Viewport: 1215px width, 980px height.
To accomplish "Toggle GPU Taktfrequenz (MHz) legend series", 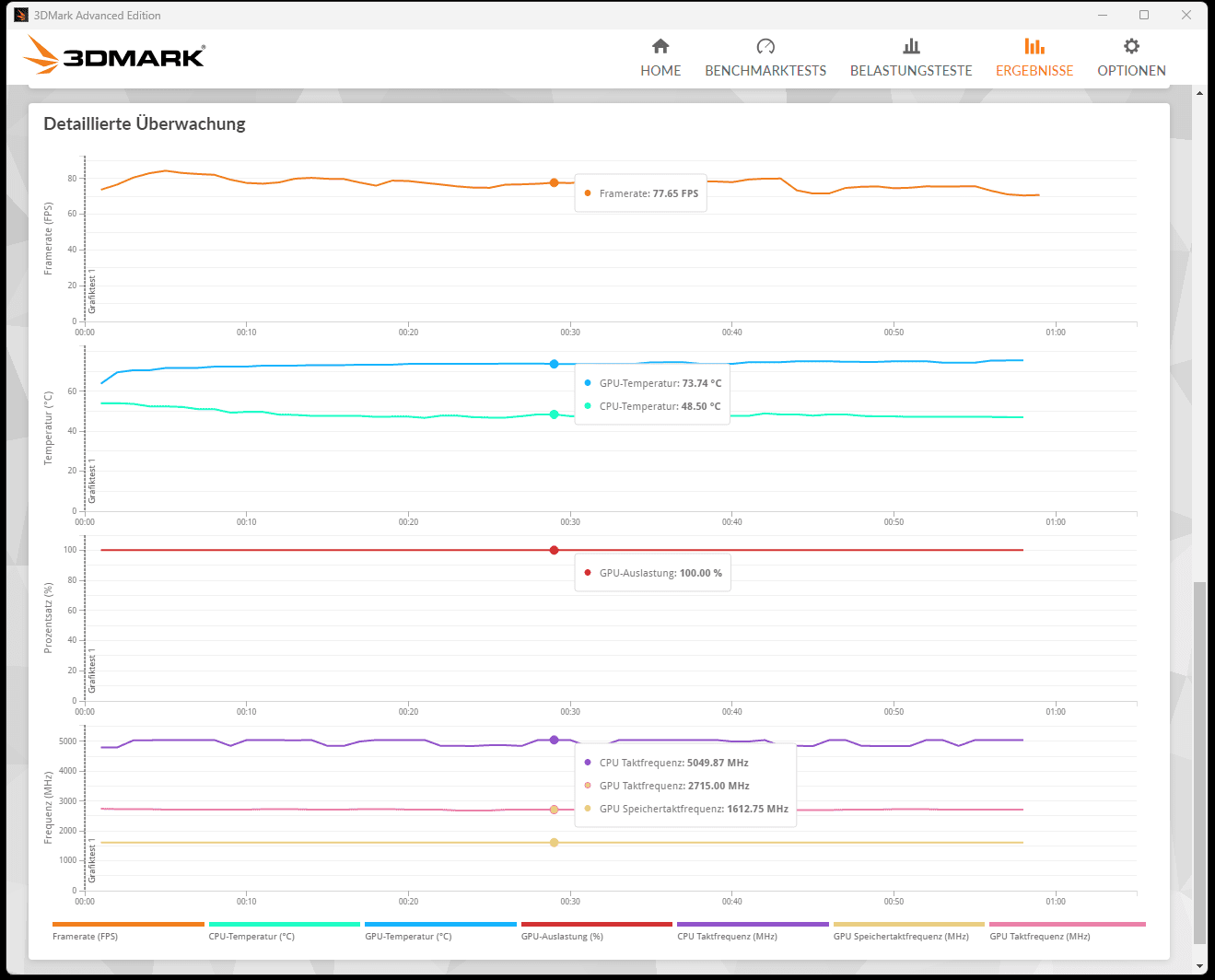I will click(x=1067, y=932).
